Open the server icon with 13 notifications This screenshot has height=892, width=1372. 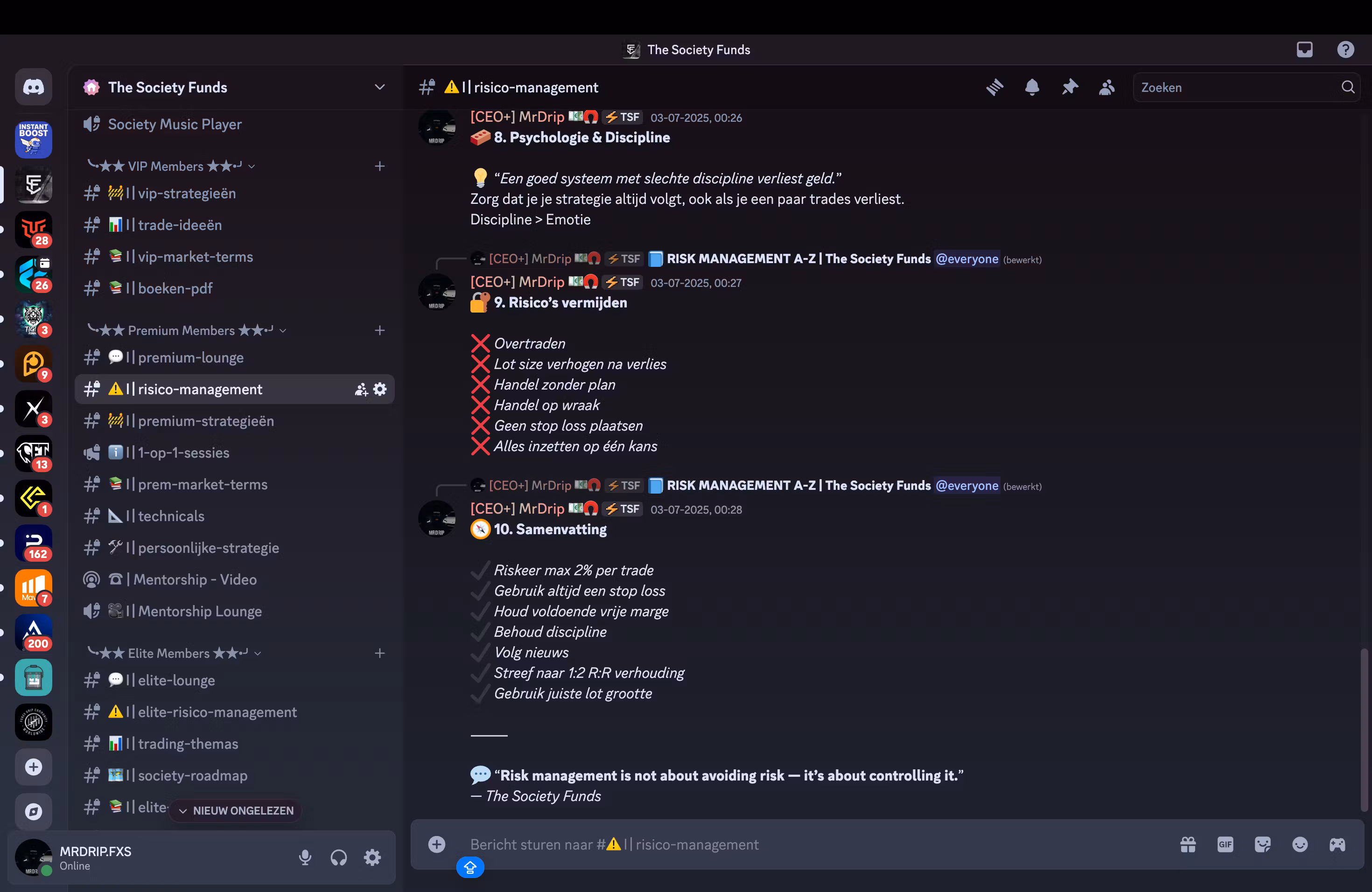[x=34, y=453]
